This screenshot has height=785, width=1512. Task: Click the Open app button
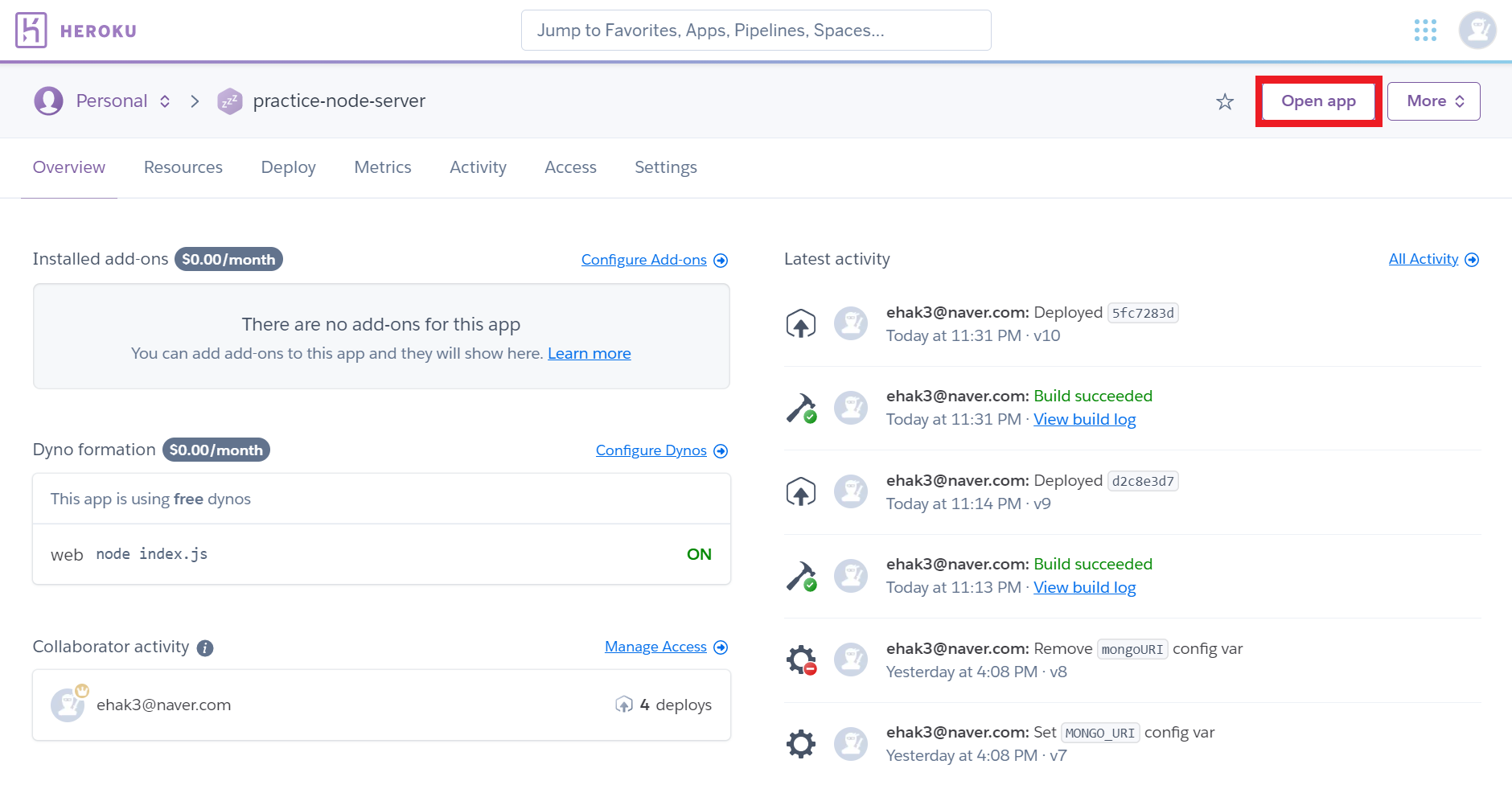click(1319, 101)
